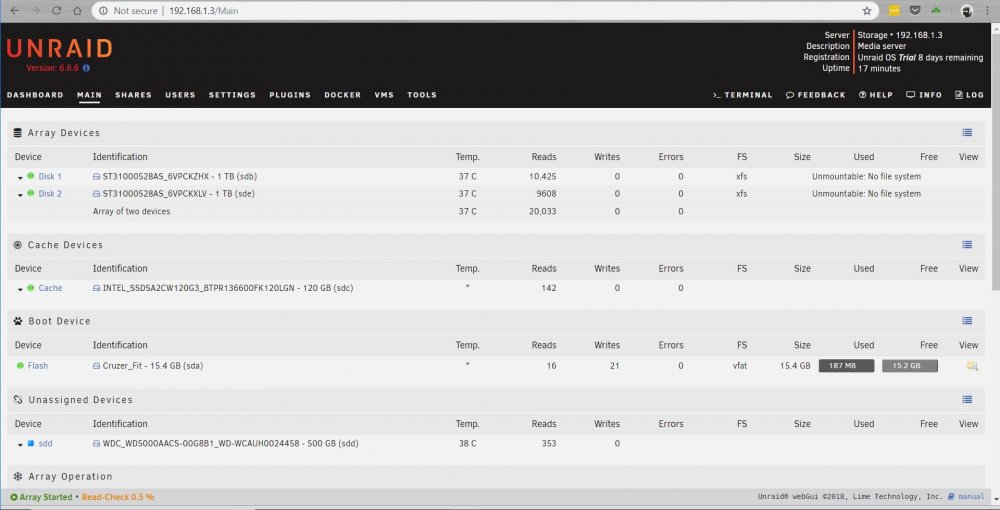
Task: Click the "Array Started" status text
Action: click(x=46, y=497)
